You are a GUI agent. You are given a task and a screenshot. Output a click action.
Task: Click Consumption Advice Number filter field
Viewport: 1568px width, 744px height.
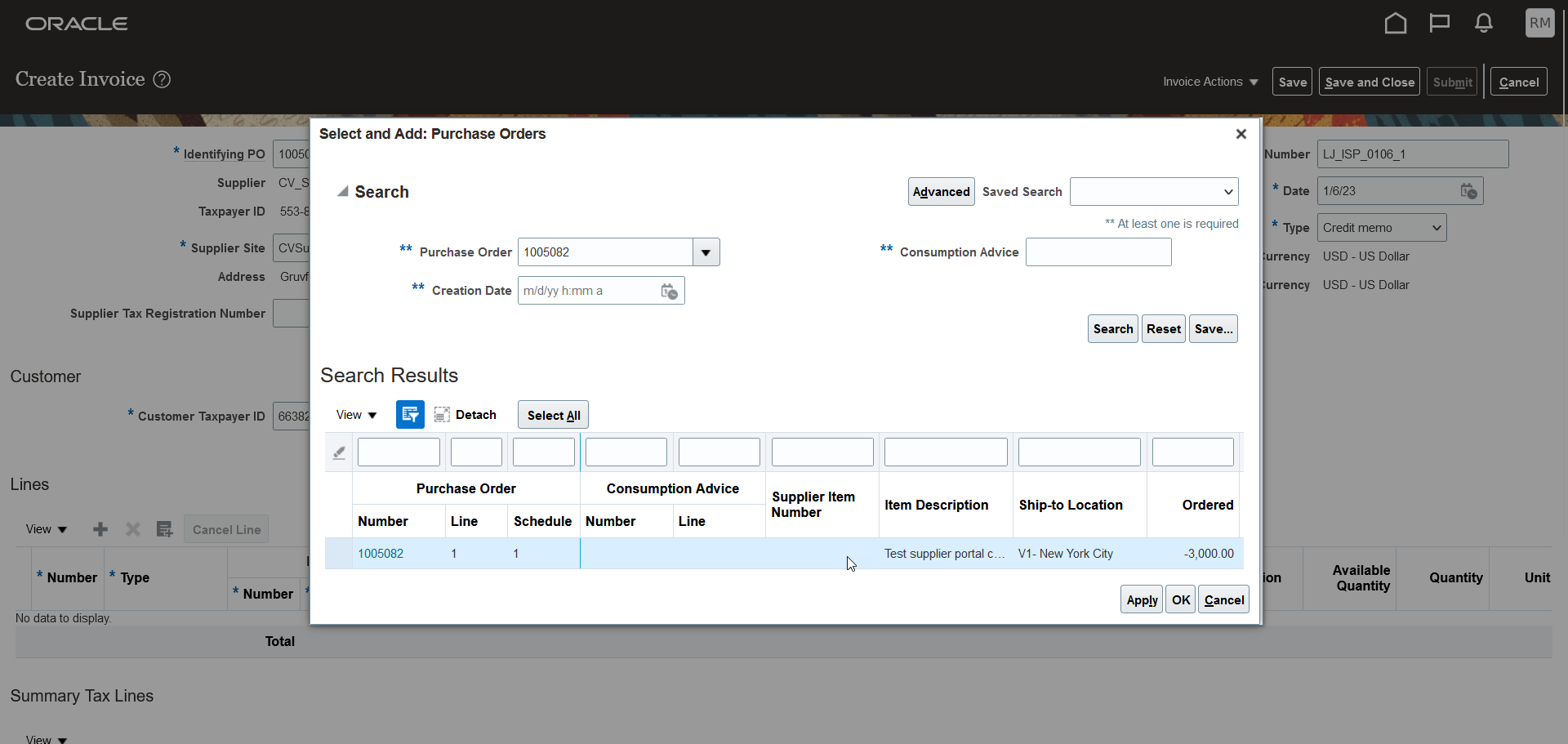click(x=626, y=452)
